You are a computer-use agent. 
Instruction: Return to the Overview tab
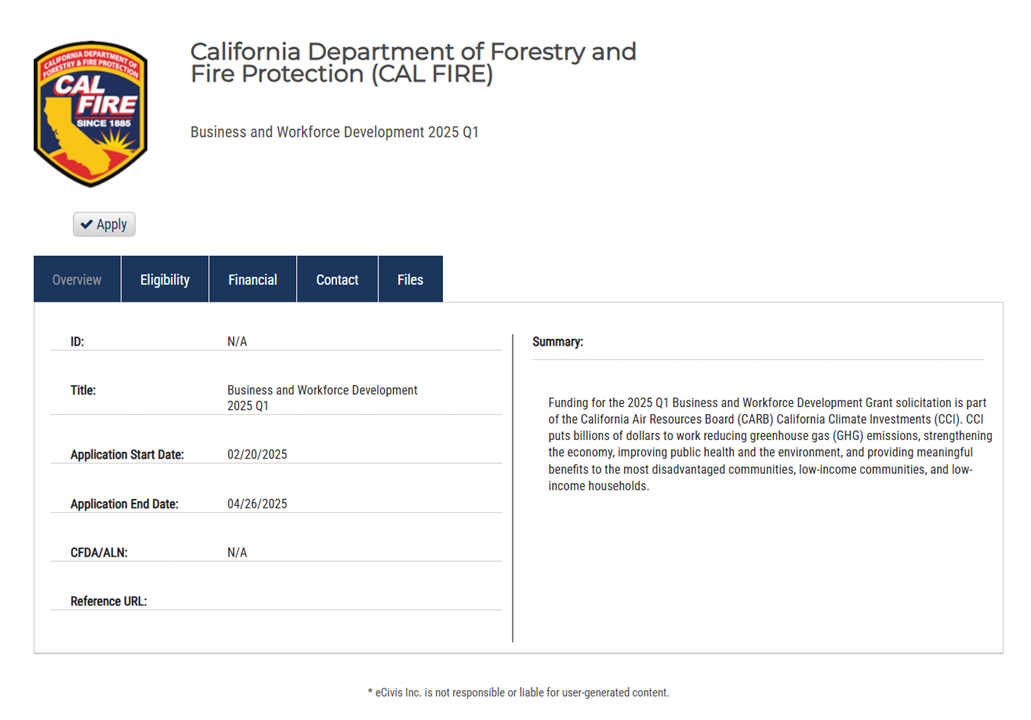(x=77, y=279)
